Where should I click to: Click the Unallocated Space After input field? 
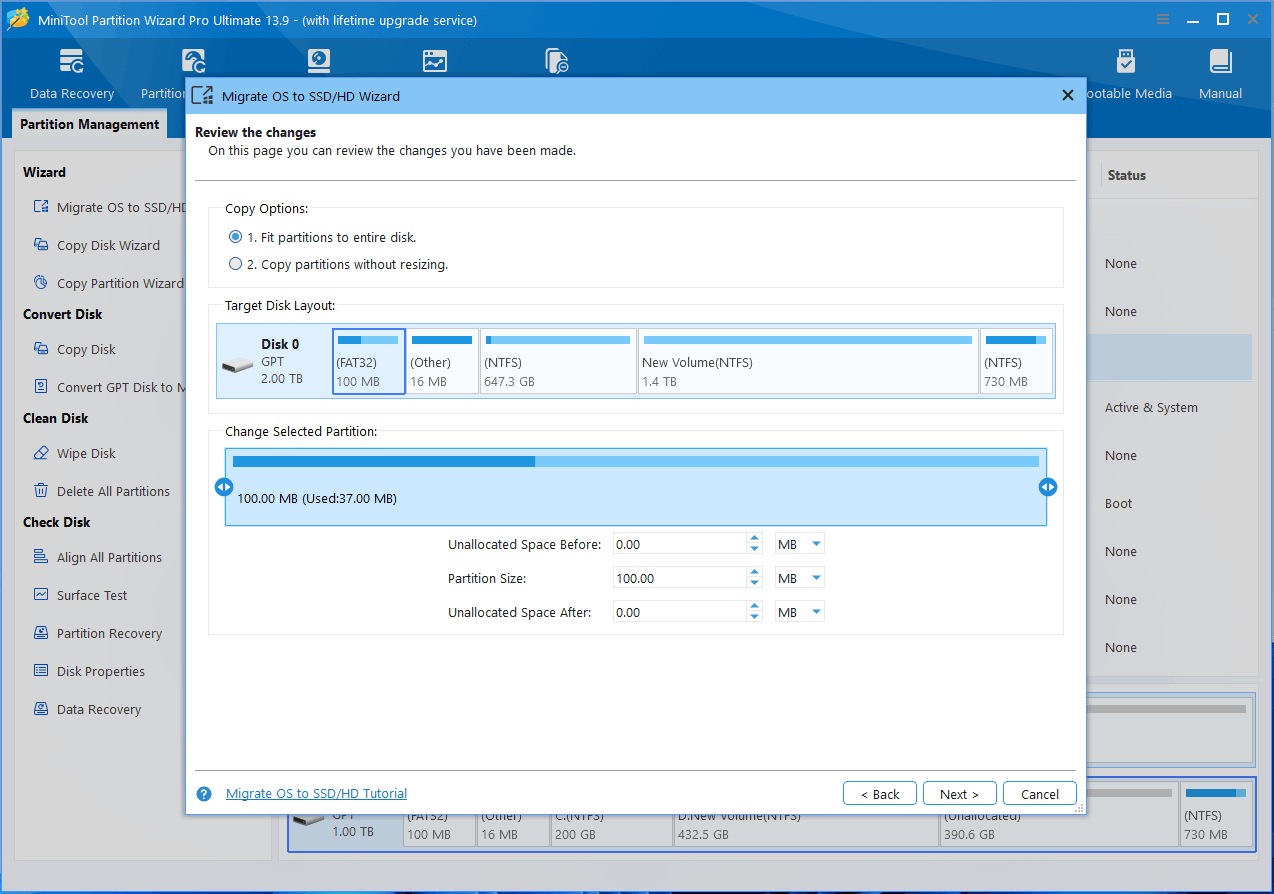680,612
